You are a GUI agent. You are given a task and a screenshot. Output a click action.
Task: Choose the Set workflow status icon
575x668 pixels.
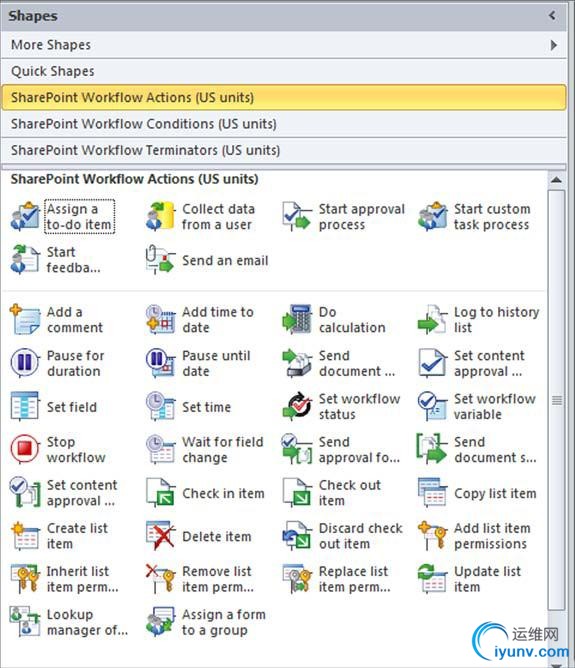296,406
